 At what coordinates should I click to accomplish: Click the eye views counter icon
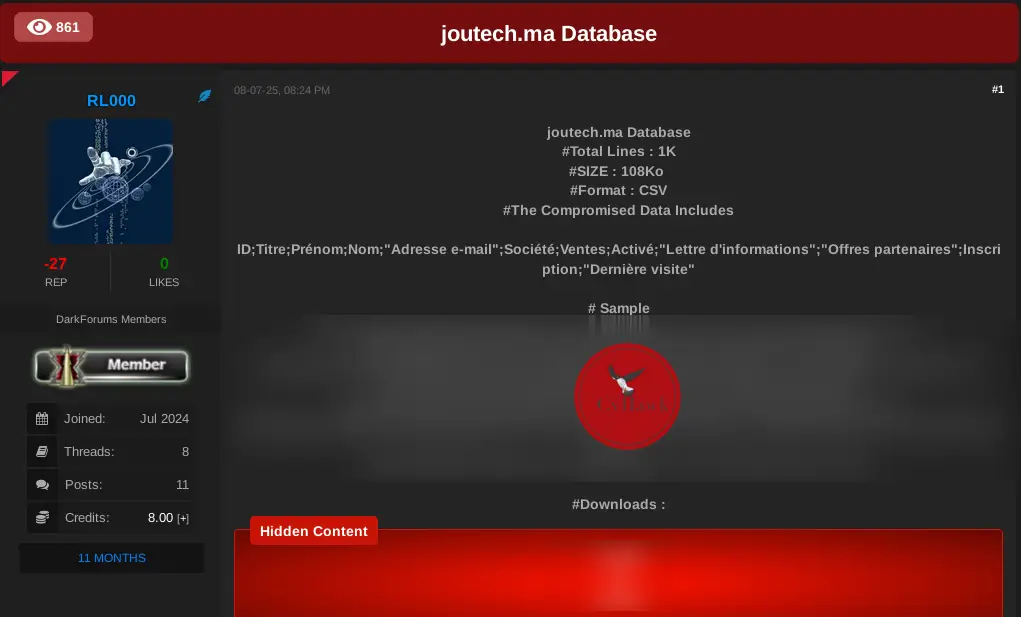(x=39, y=27)
